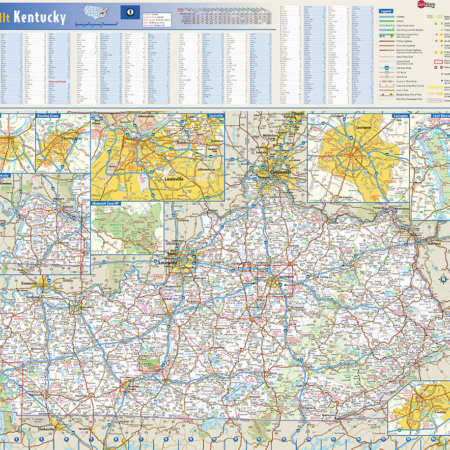This screenshot has height=450, width=450.
Task: Click the map distance scale bar
Action: (96, 24)
